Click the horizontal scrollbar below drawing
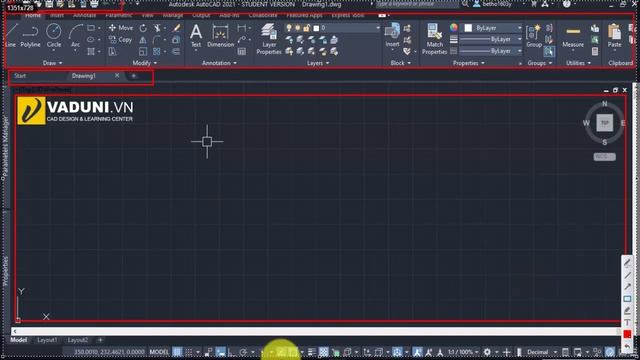The width and height of the screenshot is (640, 360). (317, 331)
